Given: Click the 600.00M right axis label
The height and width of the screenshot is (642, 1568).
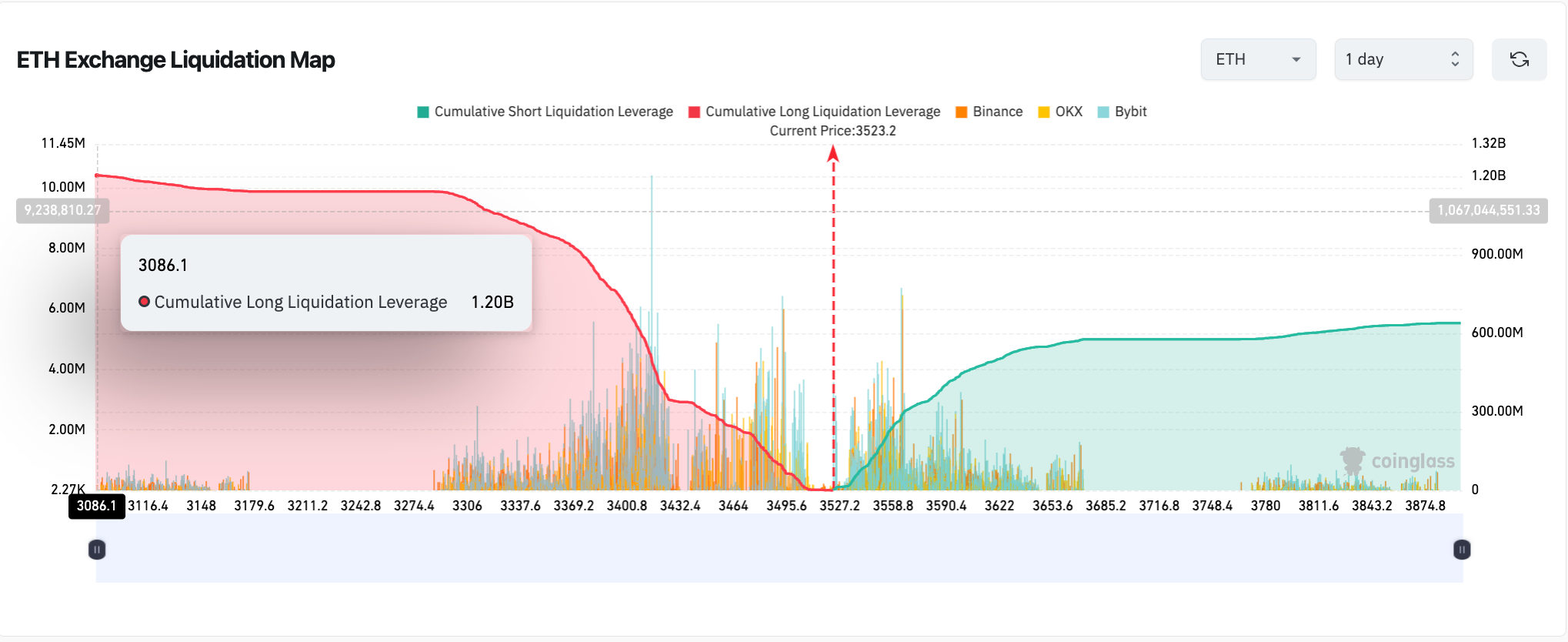Looking at the screenshot, I should [x=1497, y=333].
